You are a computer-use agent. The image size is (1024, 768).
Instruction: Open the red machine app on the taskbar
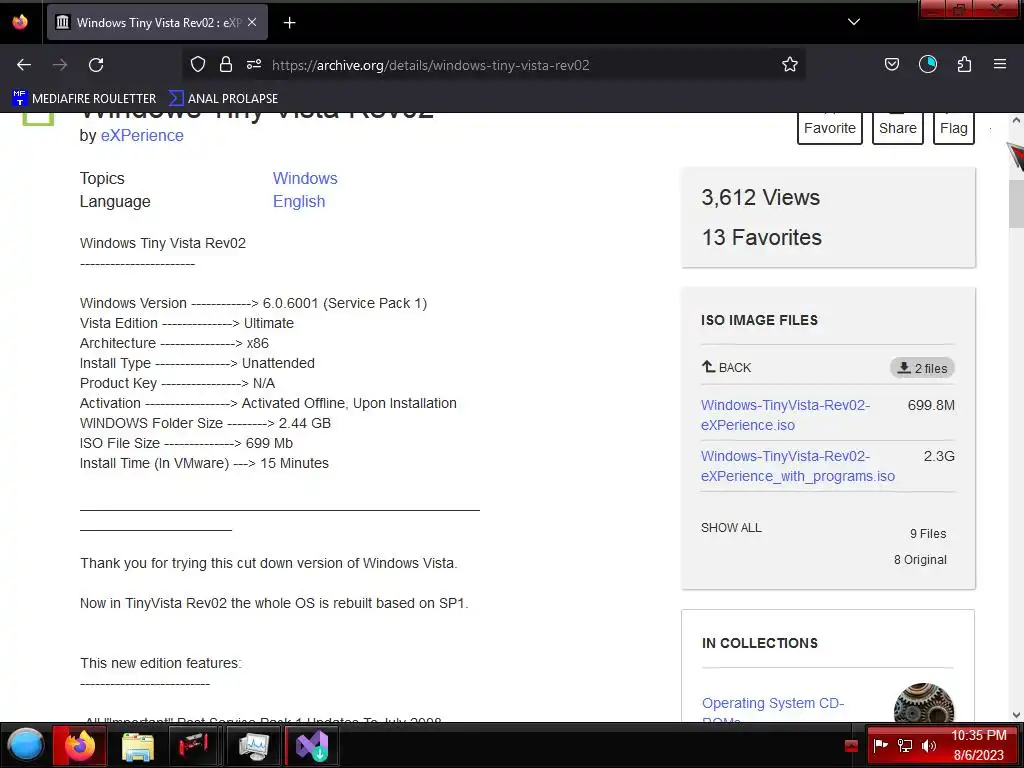coord(193,745)
